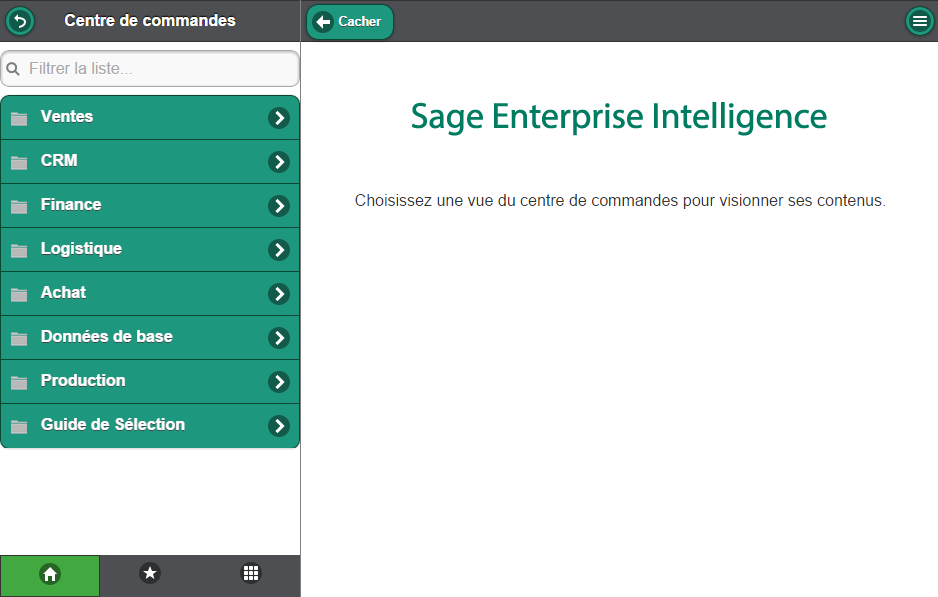Open the Ventes folder
This screenshot has width=938, height=597.
point(67,117)
